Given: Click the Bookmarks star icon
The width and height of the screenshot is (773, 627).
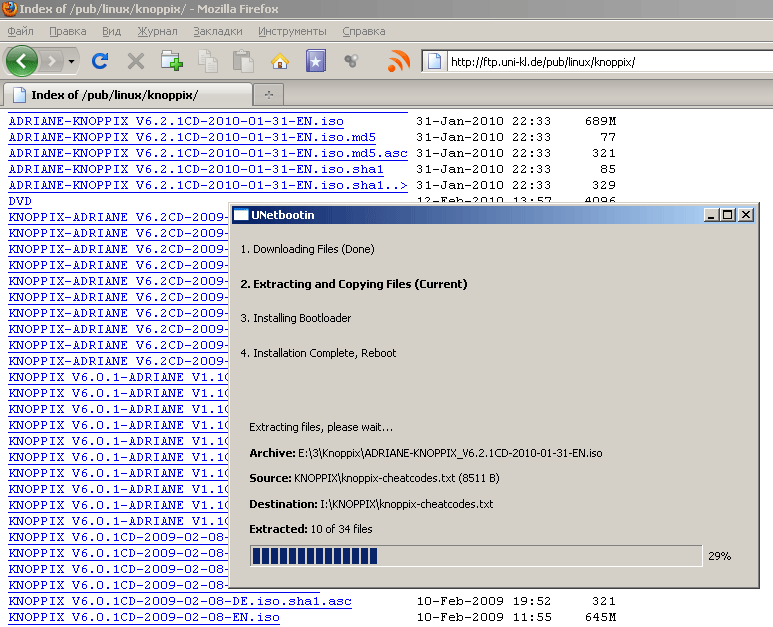Looking at the screenshot, I should point(316,61).
